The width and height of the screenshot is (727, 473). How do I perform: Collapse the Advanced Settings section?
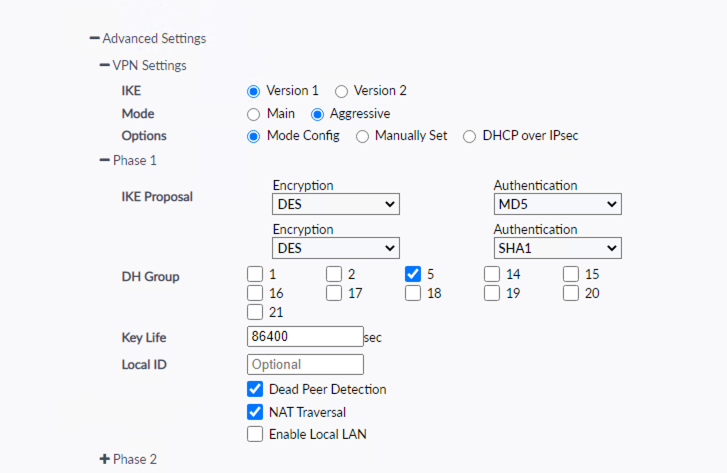95,39
